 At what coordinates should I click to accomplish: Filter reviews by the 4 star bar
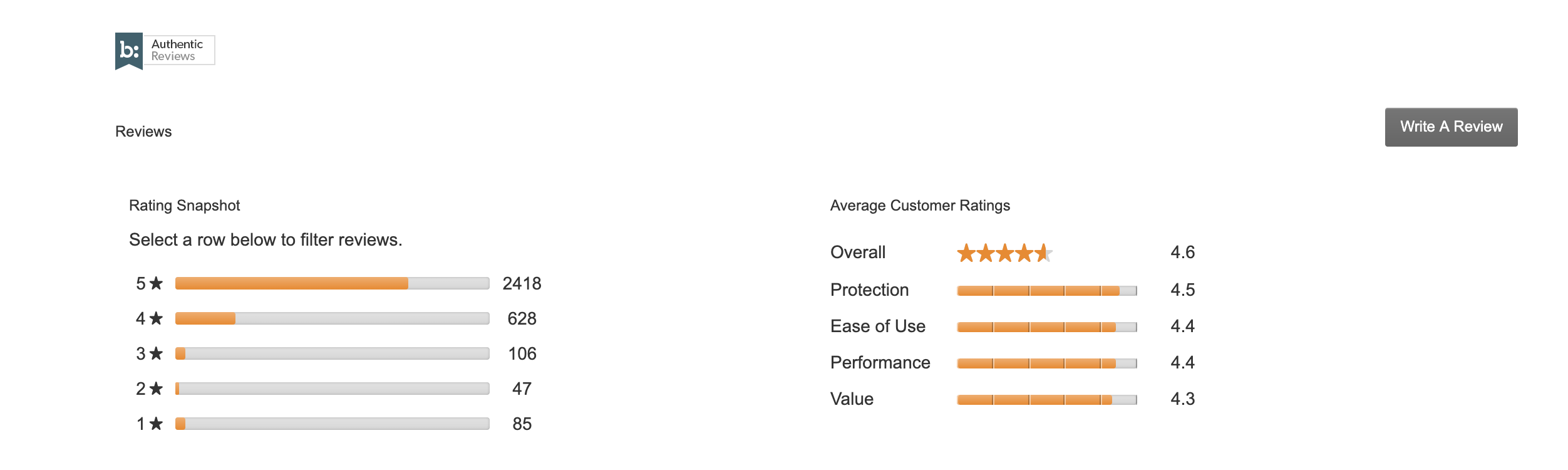332,318
